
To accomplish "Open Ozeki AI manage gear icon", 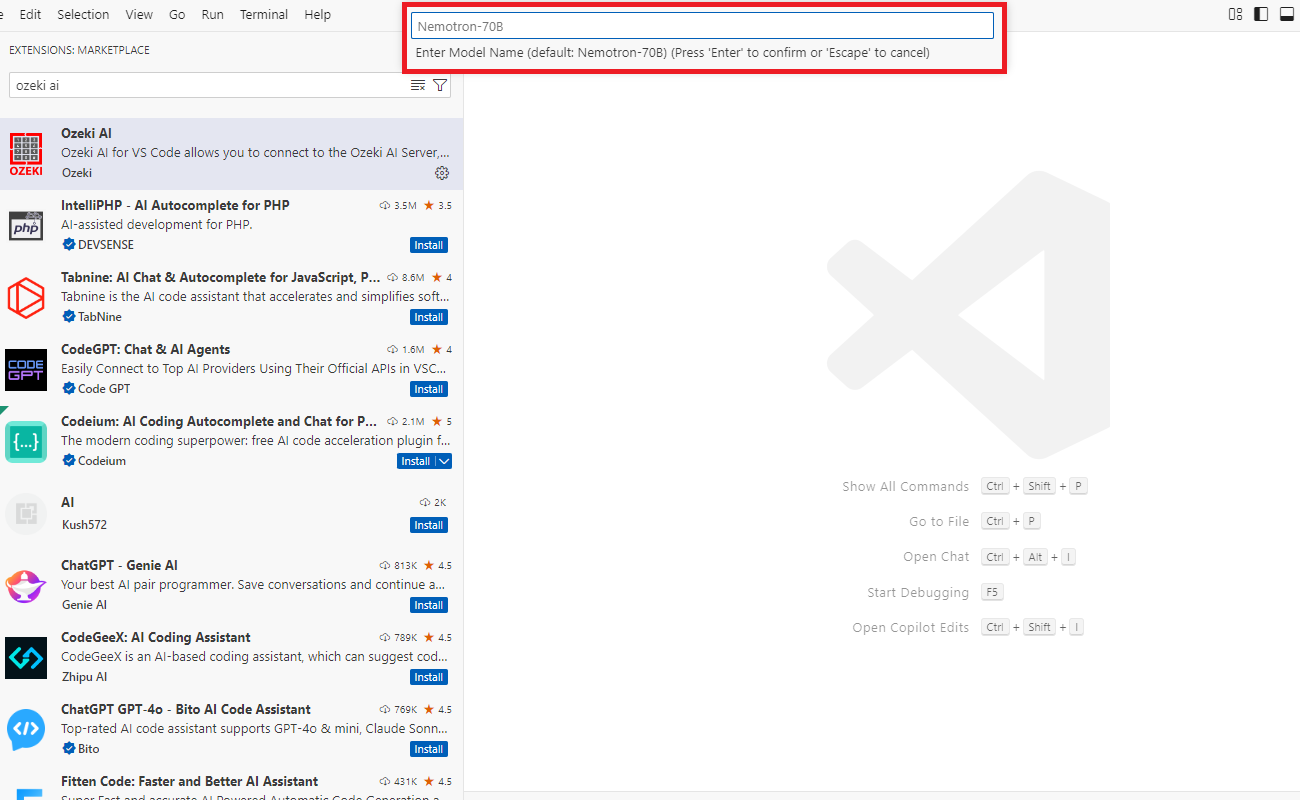I will pos(442,173).
